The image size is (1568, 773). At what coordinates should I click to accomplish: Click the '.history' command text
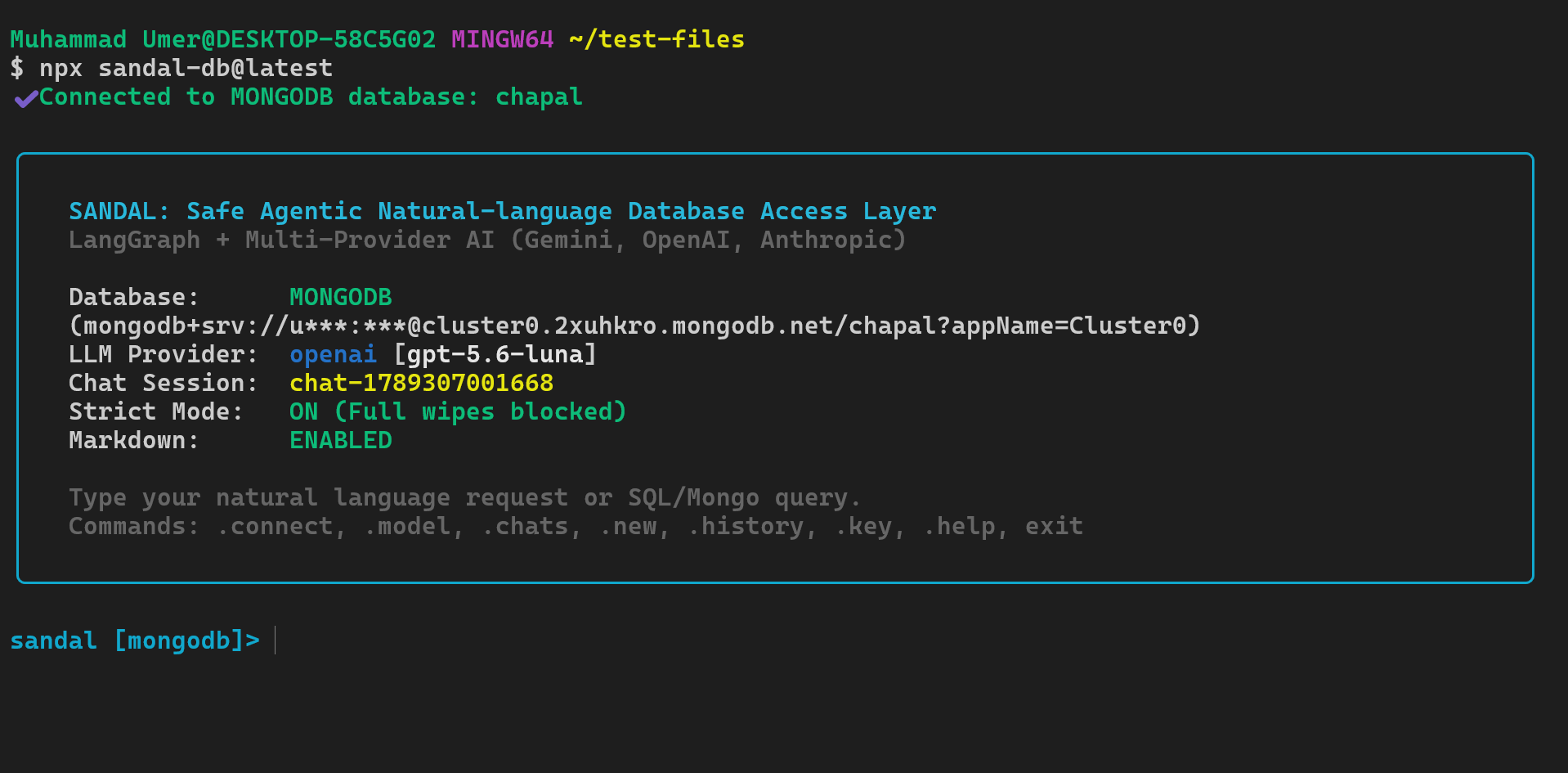(746, 526)
